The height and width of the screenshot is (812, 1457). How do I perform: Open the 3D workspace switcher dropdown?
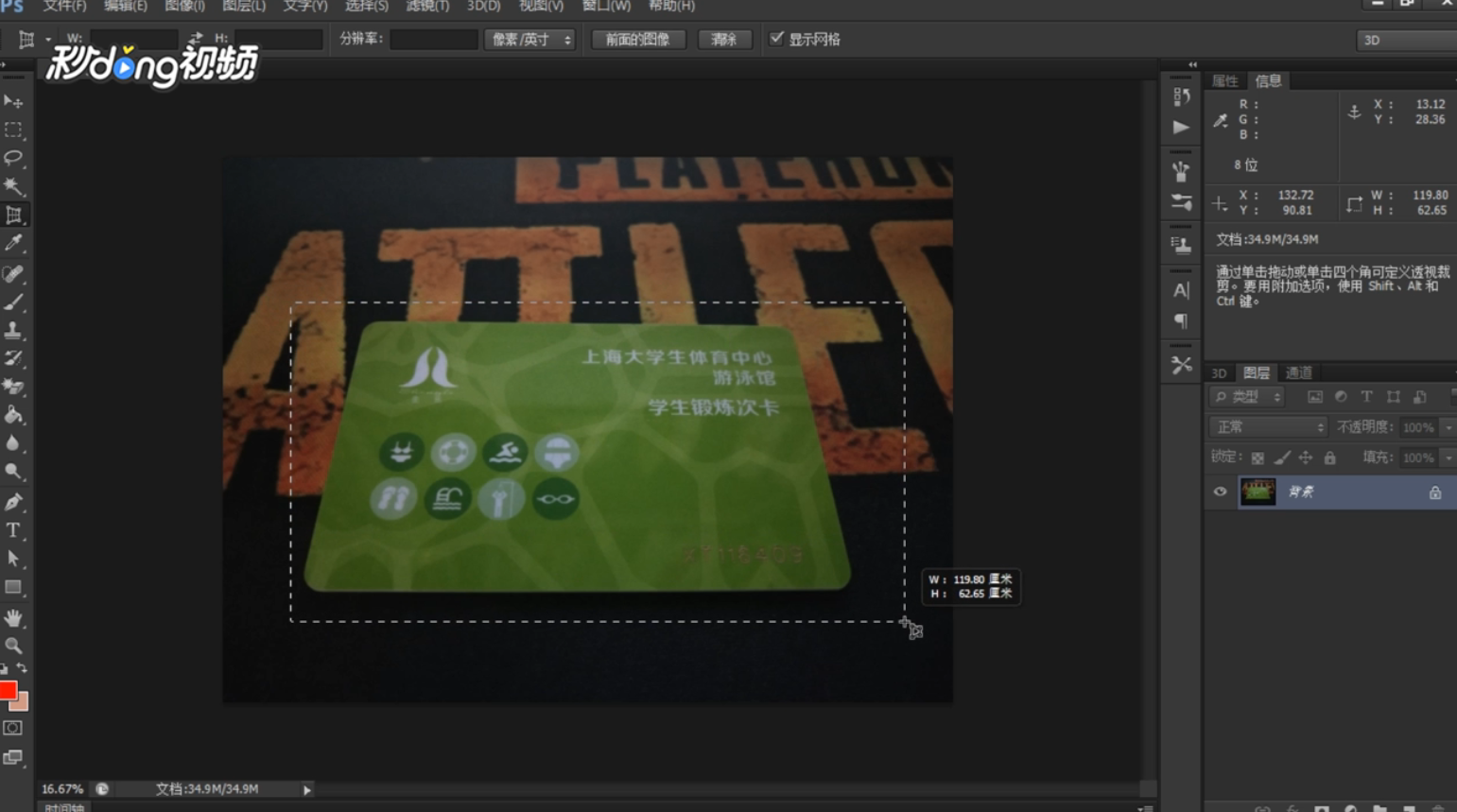1407,40
